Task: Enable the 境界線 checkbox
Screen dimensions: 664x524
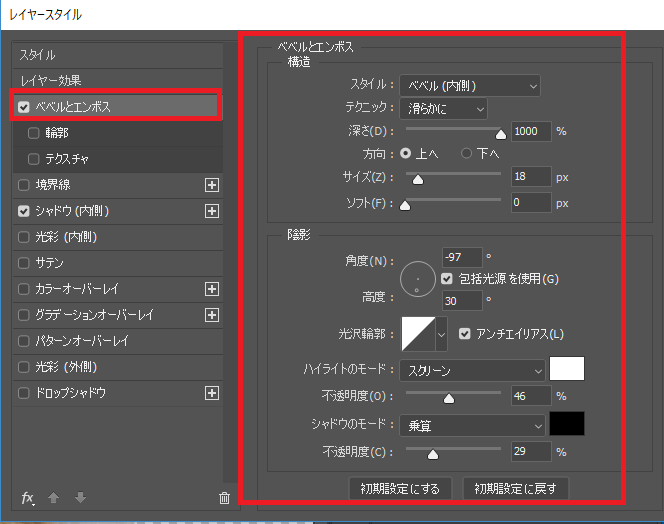Action: coord(24,185)
